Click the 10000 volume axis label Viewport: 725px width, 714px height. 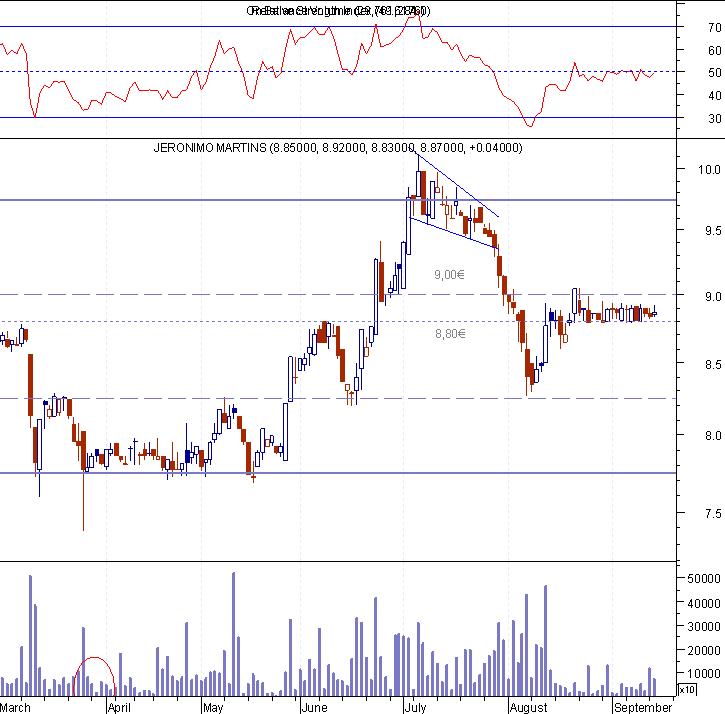[x=704, y=673]
